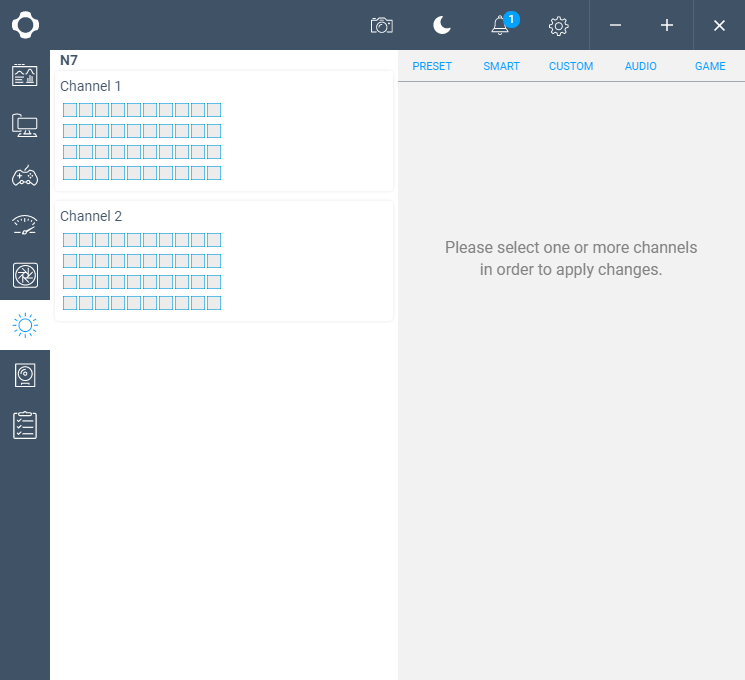Image resolution: width=745 pixels, height=680 pixels.
Task: Open the overclocking gauge section
Action: (x=25, y=225)
